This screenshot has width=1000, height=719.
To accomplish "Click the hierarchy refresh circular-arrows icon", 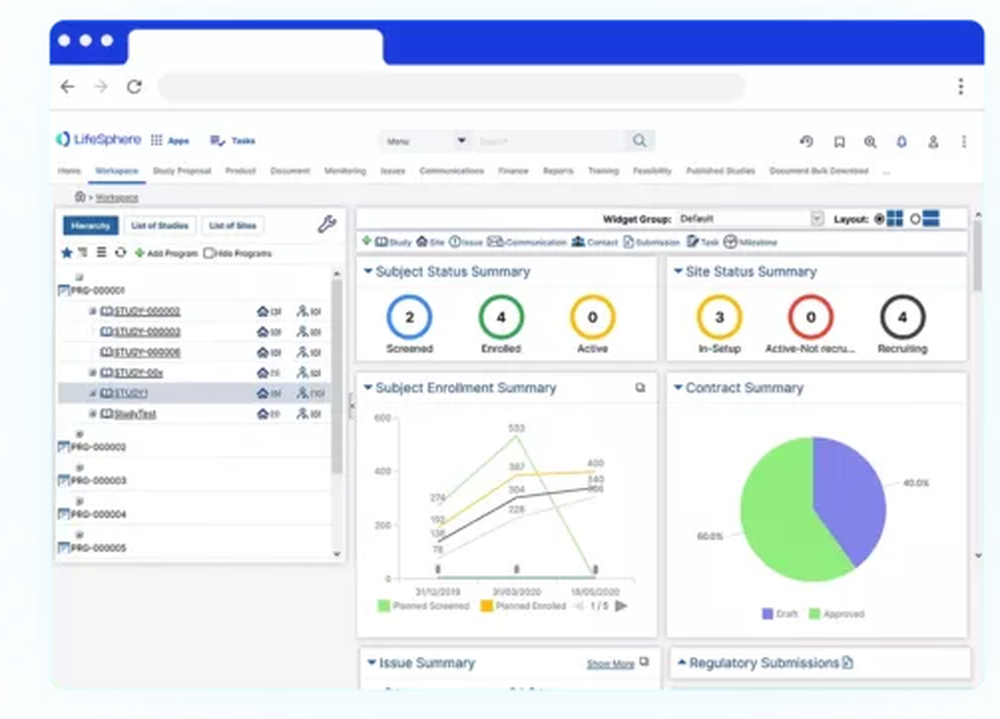I will click(x=121, y=253).
